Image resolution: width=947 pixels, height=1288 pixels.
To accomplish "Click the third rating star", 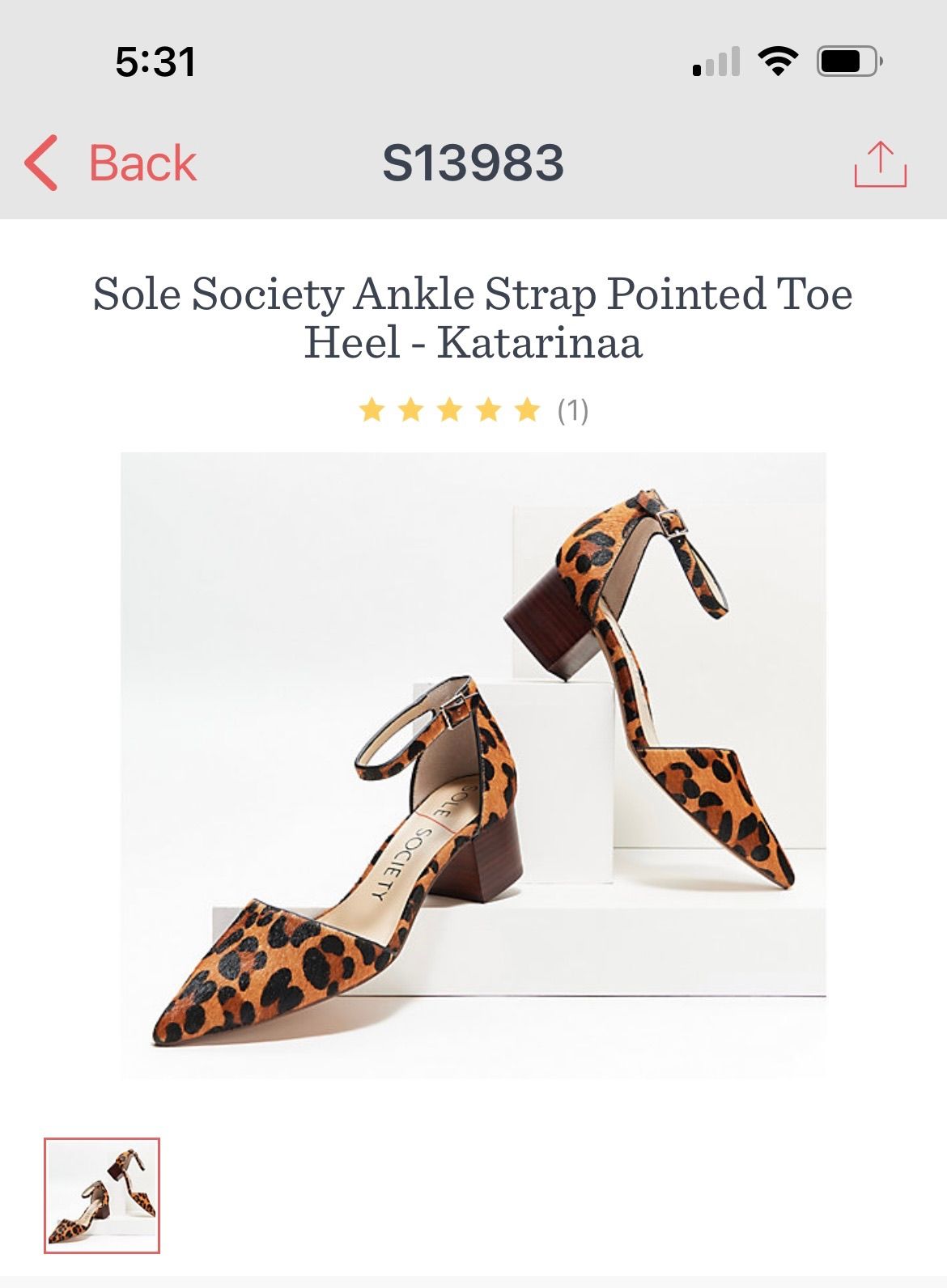I will 449,410.
